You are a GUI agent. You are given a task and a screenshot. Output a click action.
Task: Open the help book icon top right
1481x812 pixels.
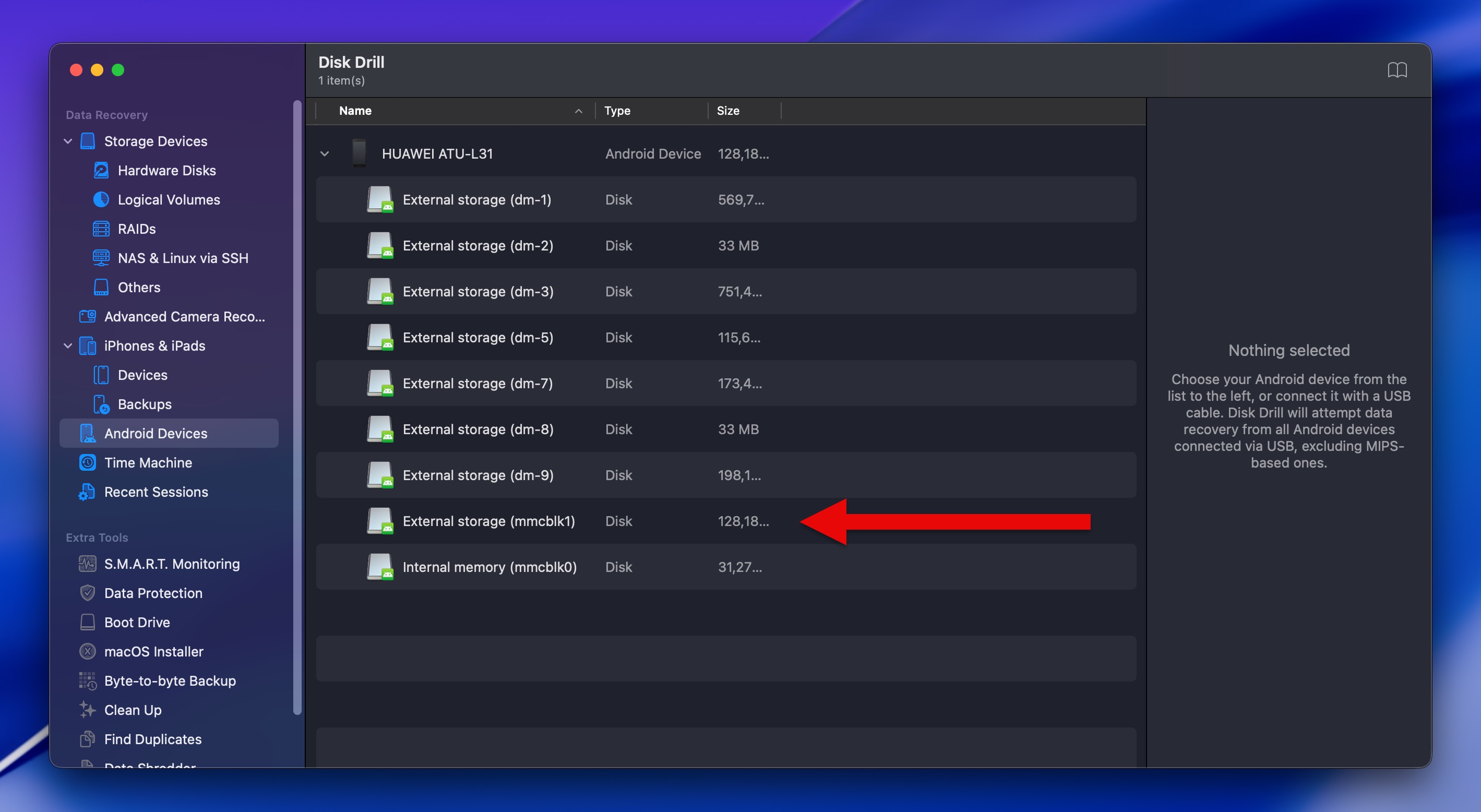1398,69
